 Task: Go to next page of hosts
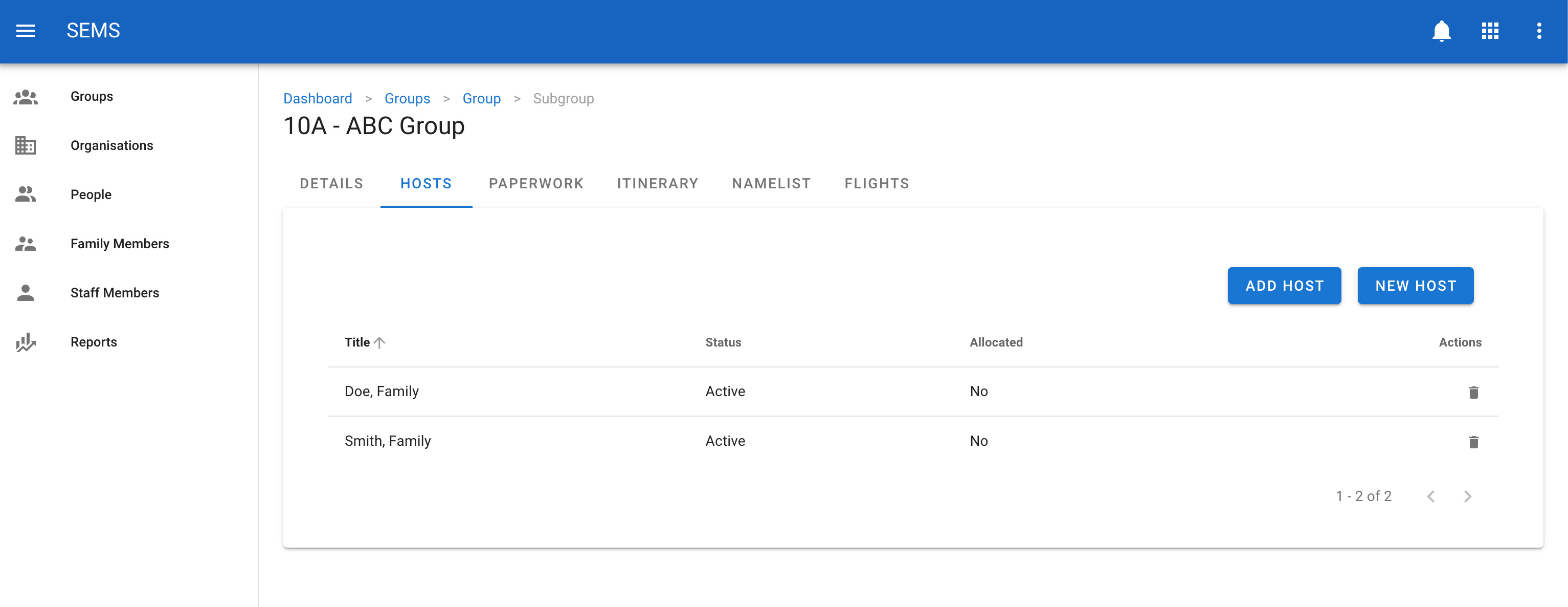[x=1467, y=496]
